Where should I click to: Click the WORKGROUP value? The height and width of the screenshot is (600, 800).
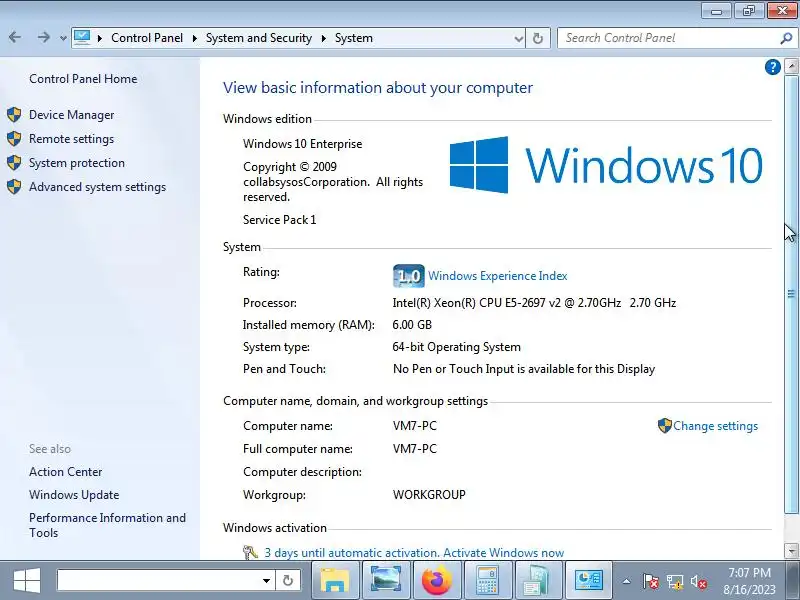[429, 495]
